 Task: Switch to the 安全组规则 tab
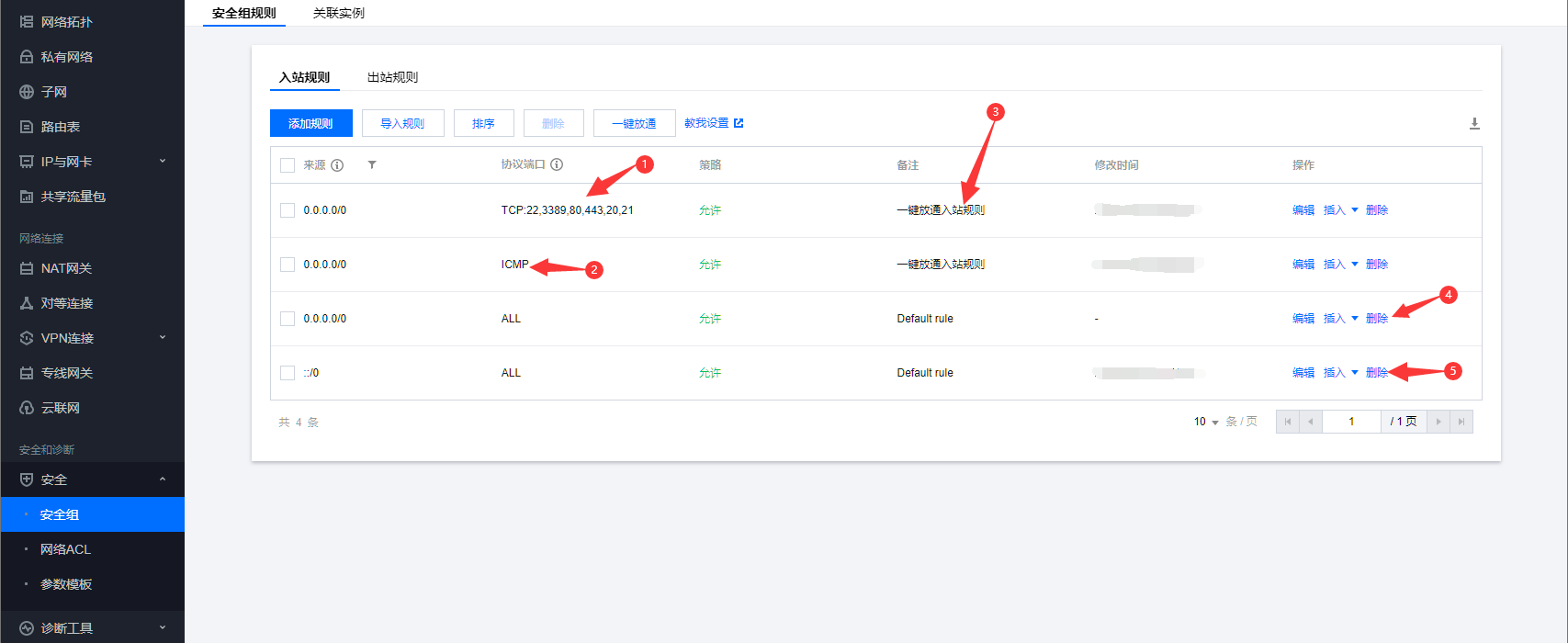pos(243,13)
